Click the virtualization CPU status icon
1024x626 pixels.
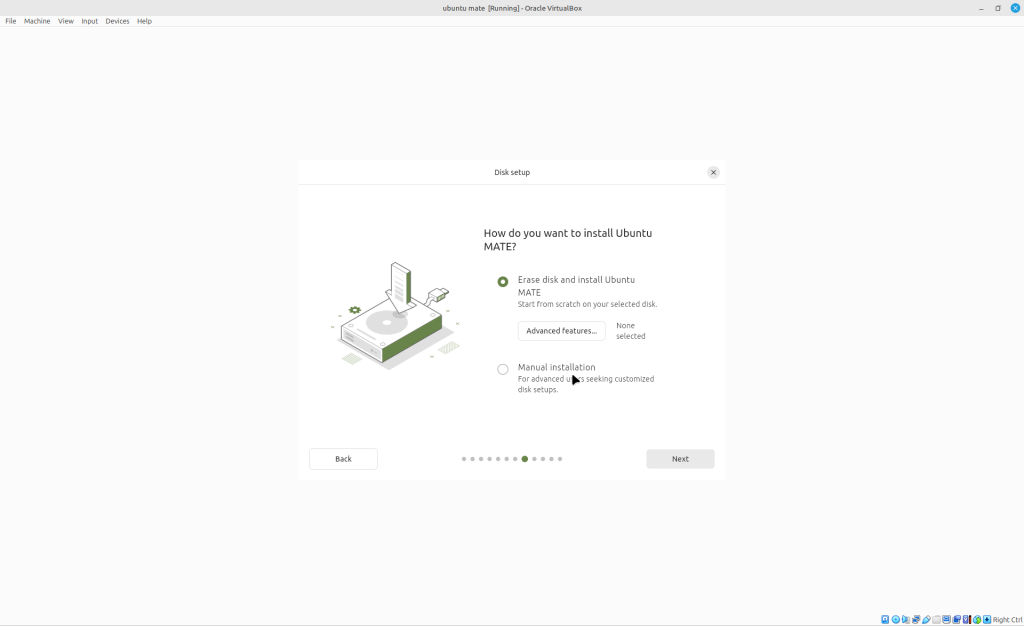pyautogui.click(x=967, y=619)
